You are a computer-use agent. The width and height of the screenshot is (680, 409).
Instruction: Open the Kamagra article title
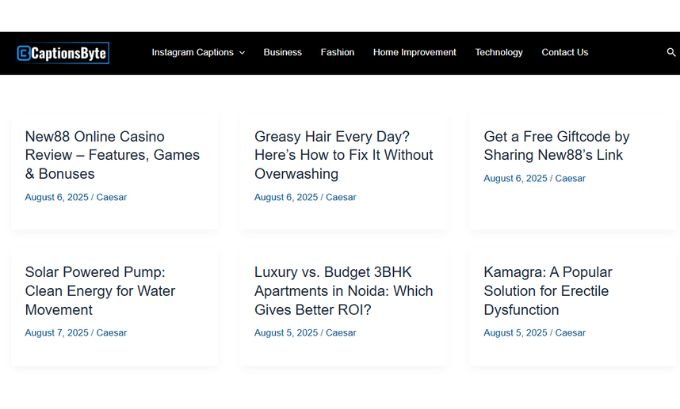548,291
